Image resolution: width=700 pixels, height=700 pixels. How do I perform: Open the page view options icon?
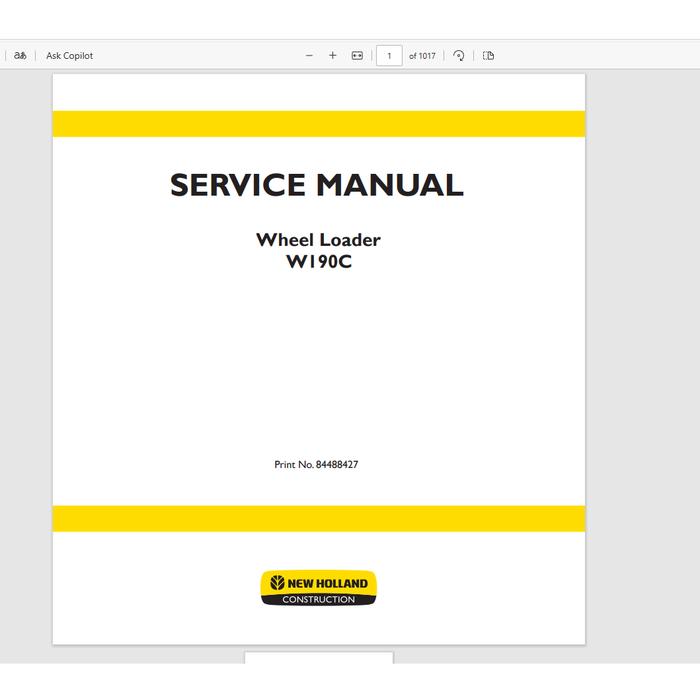(489, 56)
